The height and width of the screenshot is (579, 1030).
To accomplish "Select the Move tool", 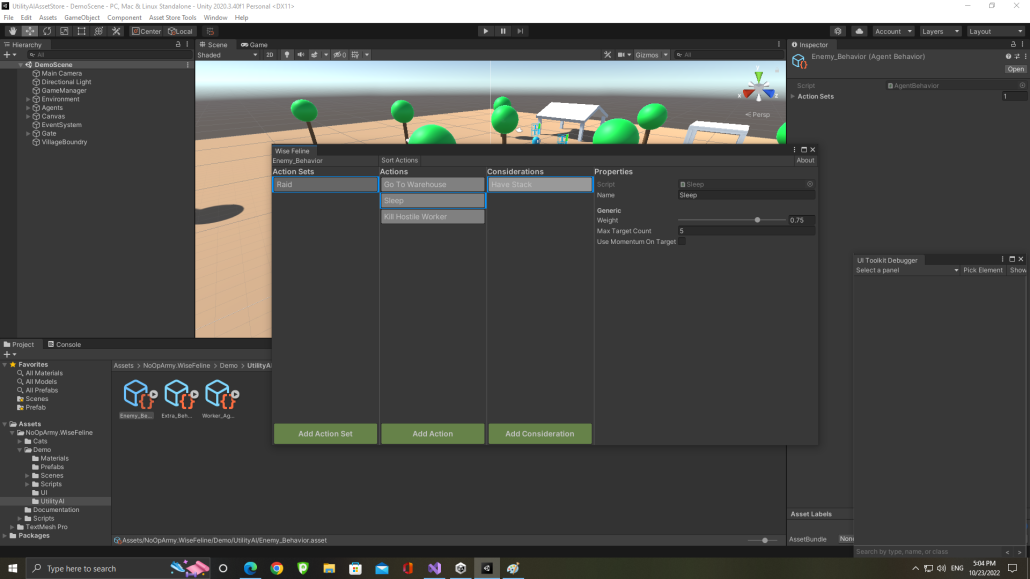I will pos(30,31).
